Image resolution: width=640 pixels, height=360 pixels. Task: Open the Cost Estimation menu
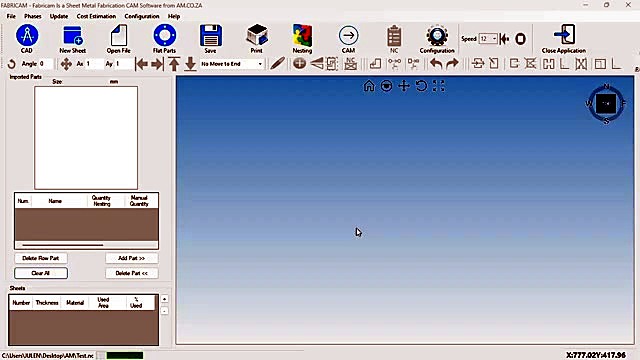click(96, 16)
